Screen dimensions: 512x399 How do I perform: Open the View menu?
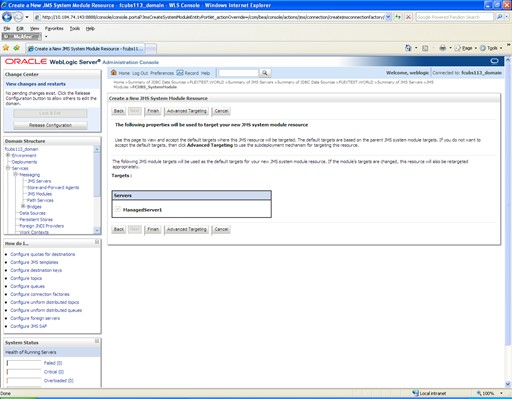point(34,28)
